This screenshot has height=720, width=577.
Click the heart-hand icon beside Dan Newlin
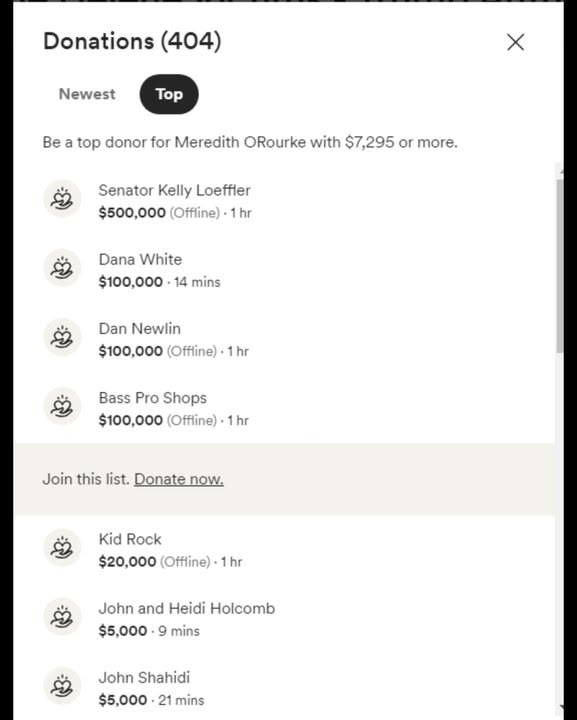[62, 338]
